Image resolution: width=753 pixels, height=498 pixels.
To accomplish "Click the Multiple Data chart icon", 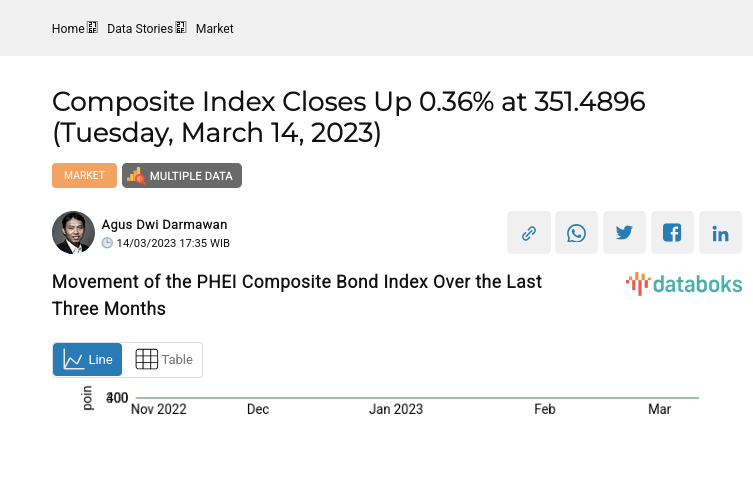I will [136, 176].
